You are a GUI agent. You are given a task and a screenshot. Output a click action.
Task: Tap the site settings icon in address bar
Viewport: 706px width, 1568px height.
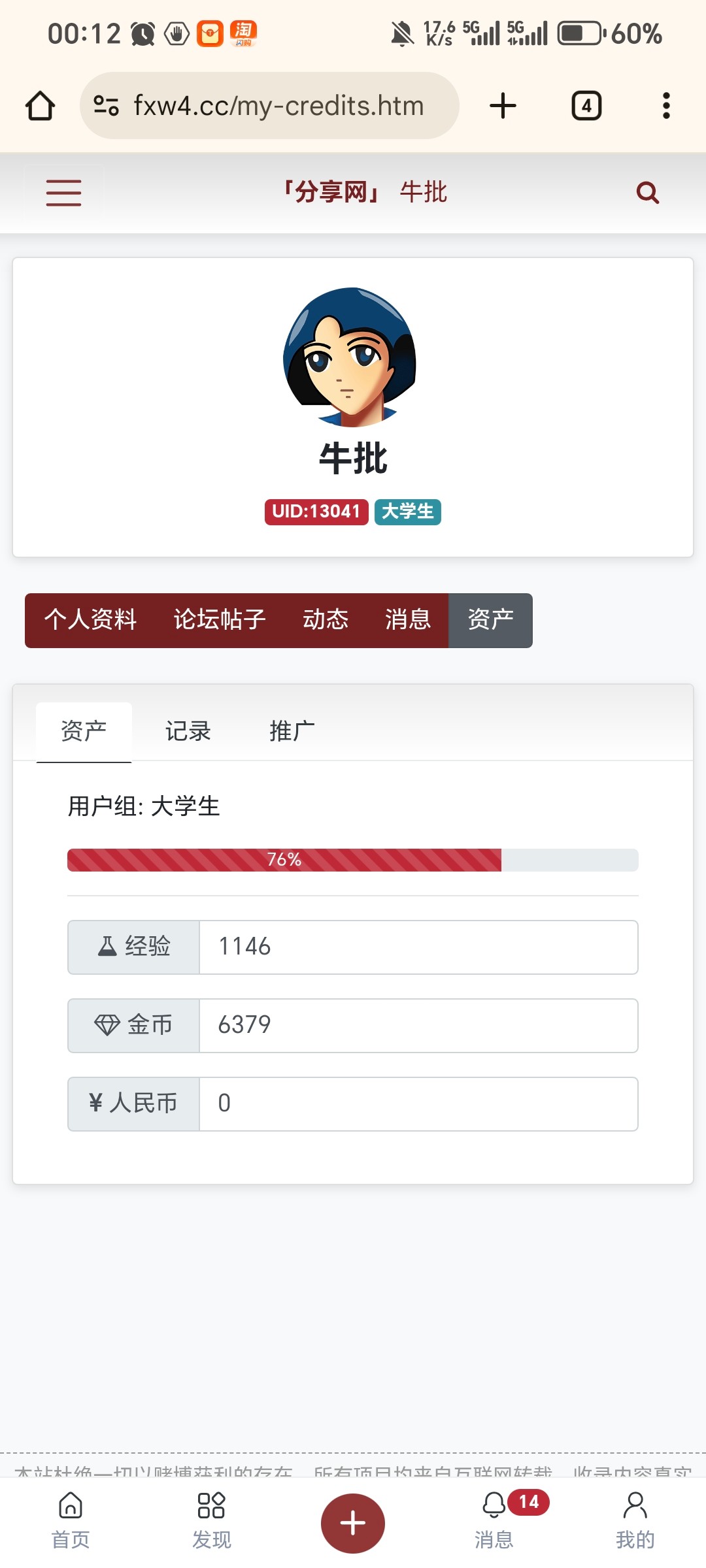coord(106,106)
